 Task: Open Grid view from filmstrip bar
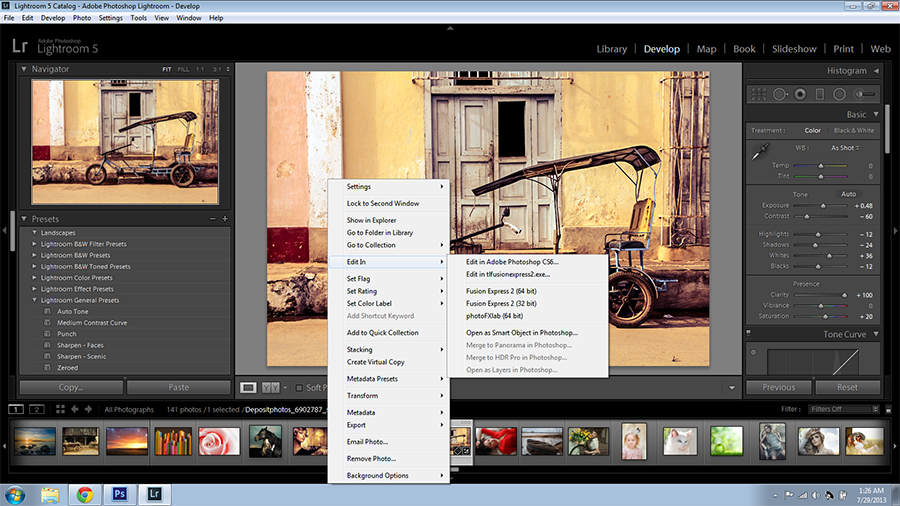point(60,409)
